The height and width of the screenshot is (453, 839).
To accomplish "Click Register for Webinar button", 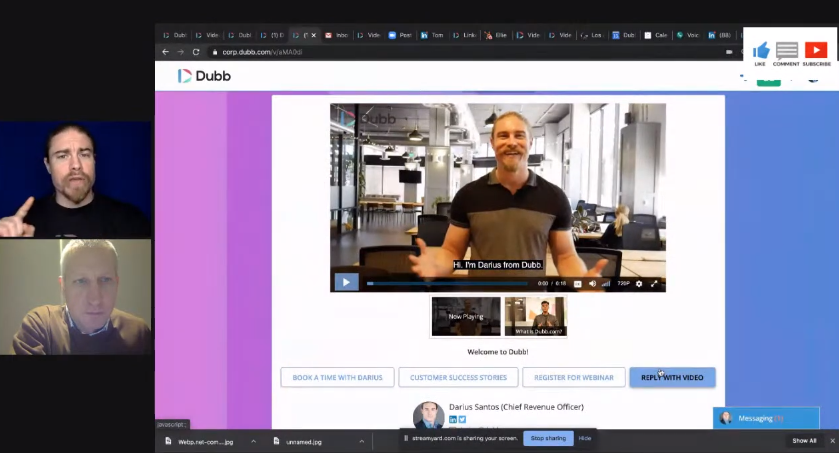I will point(574,378).
